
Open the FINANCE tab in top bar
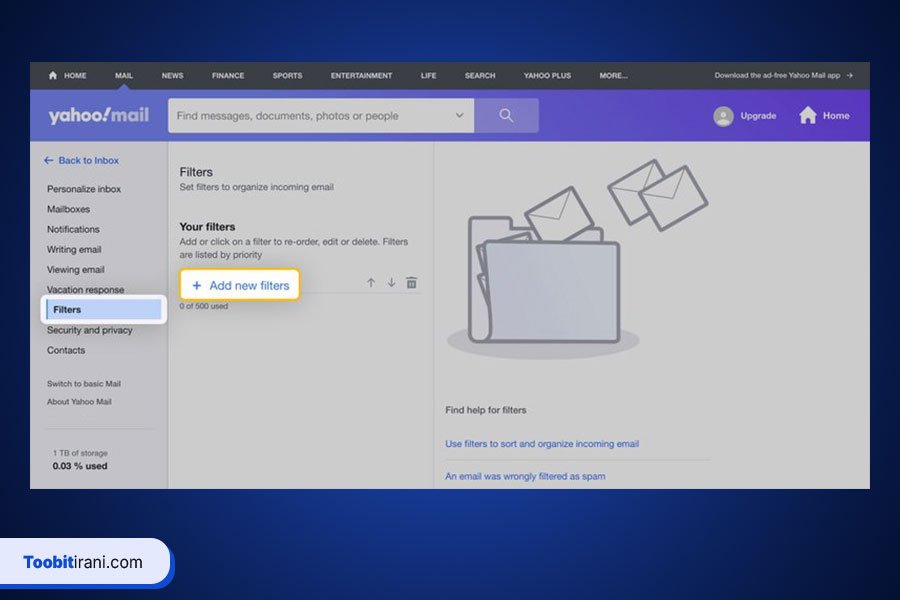pos(228,76)
